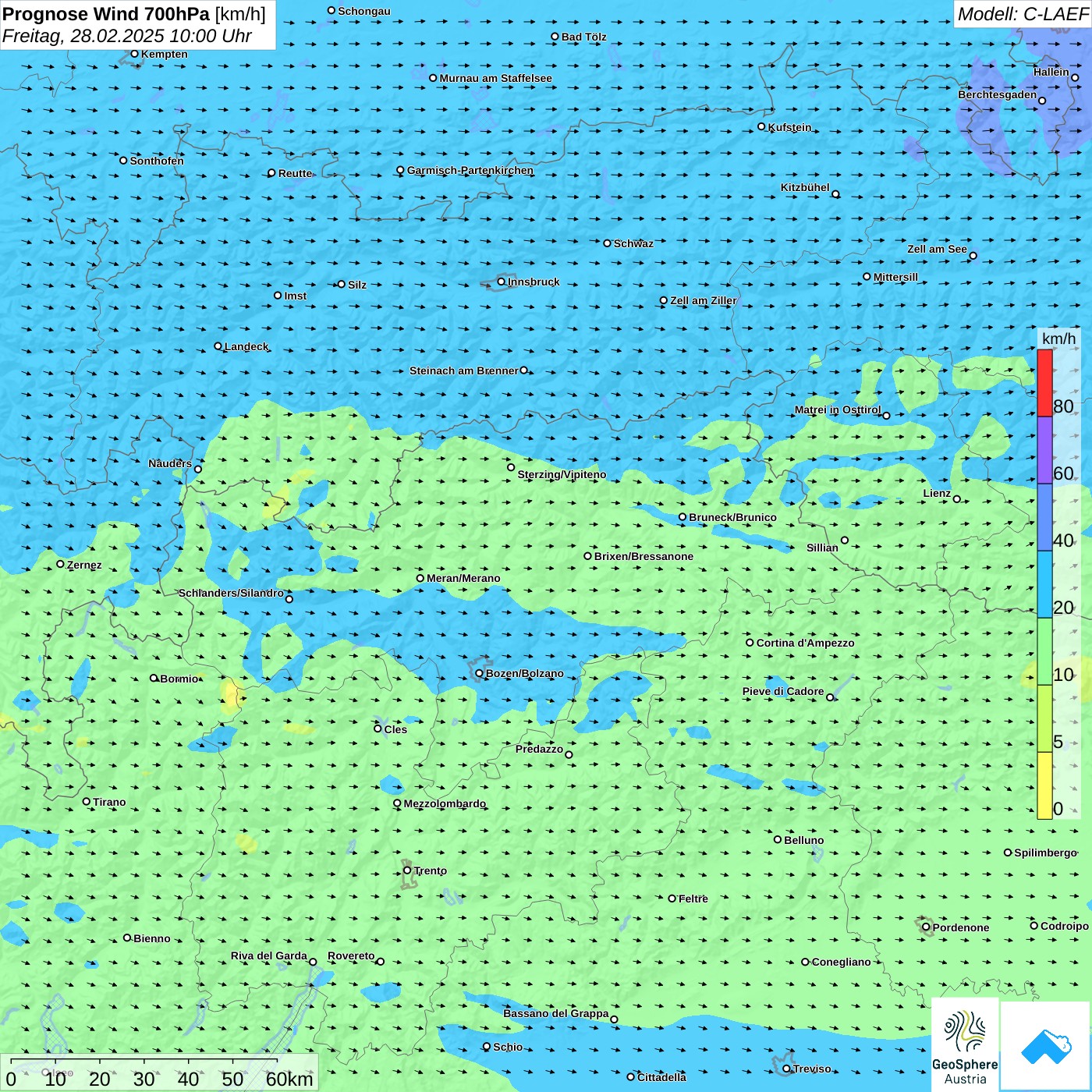Select the Cles city marker circle
Image resolution: width=1092 pixels, height=1092 pixels.
point(378,729)
